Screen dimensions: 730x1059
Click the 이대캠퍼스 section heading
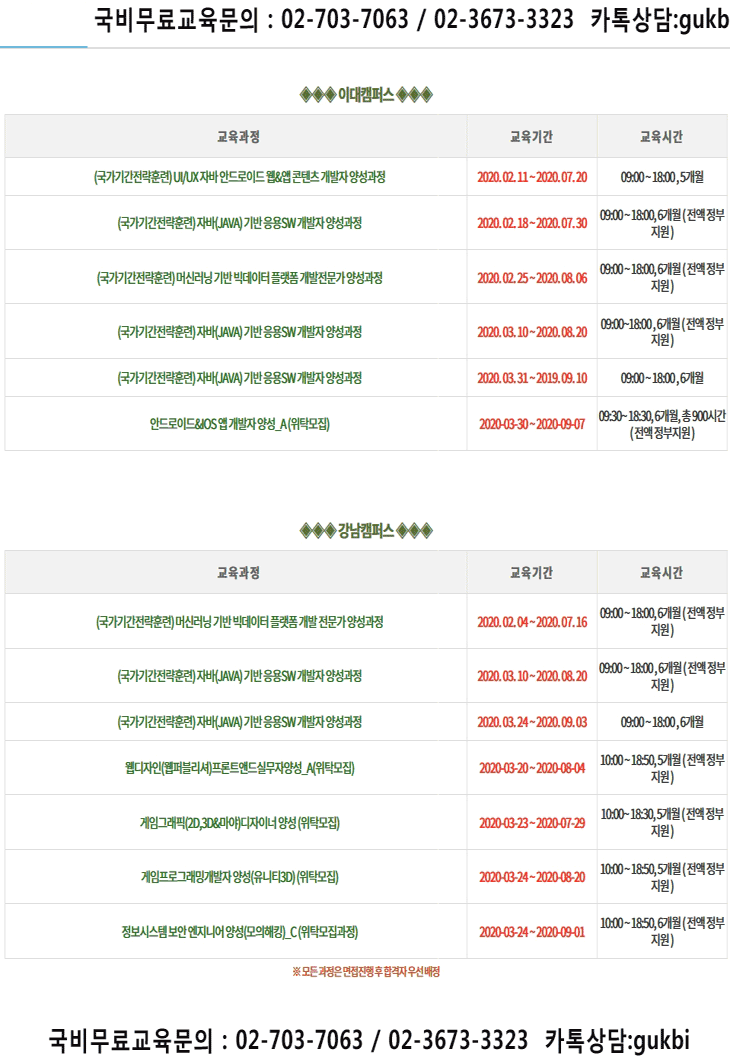pos(365,95)
